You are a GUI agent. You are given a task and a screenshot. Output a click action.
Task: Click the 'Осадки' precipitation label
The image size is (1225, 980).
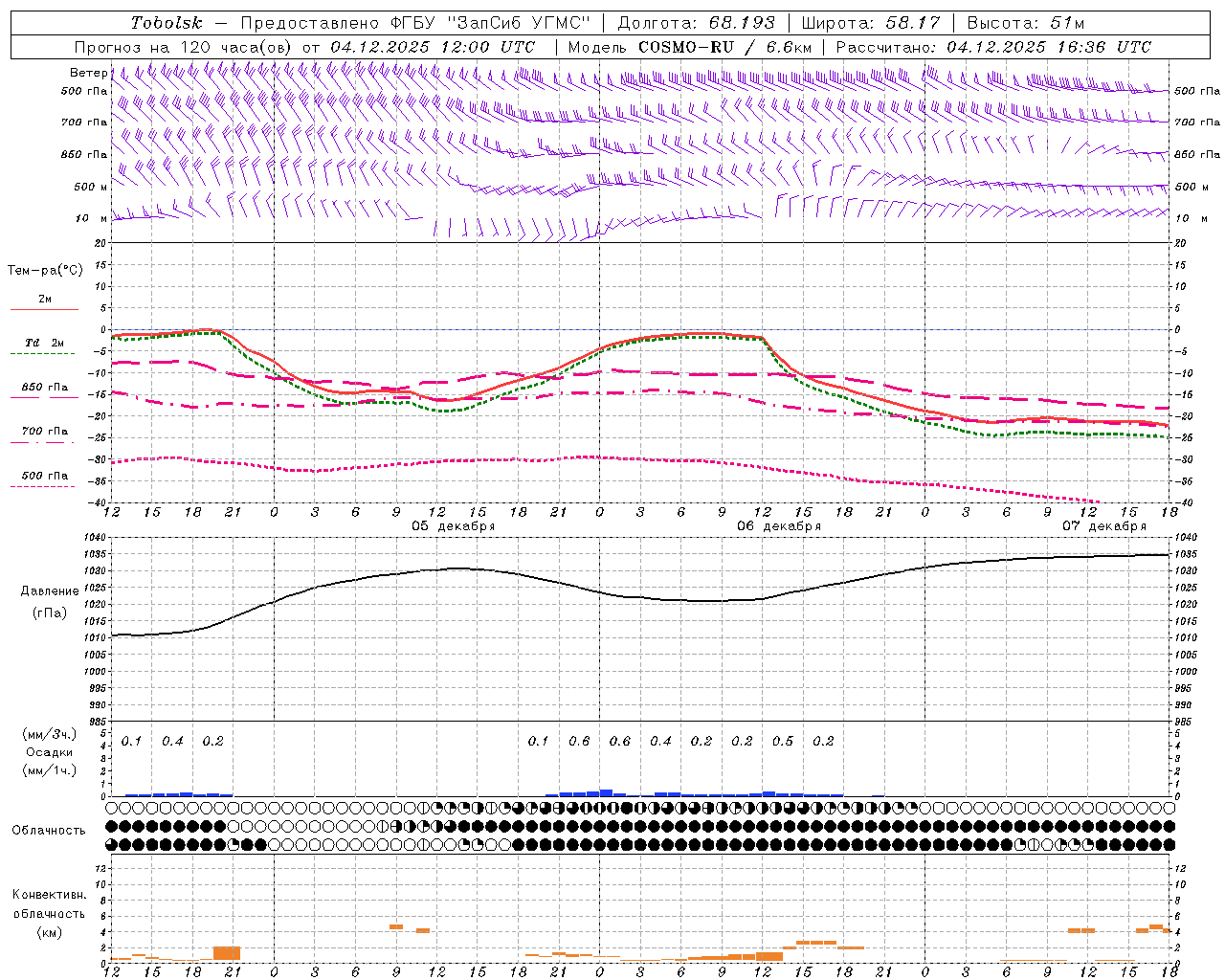click(x=50, y=752)
